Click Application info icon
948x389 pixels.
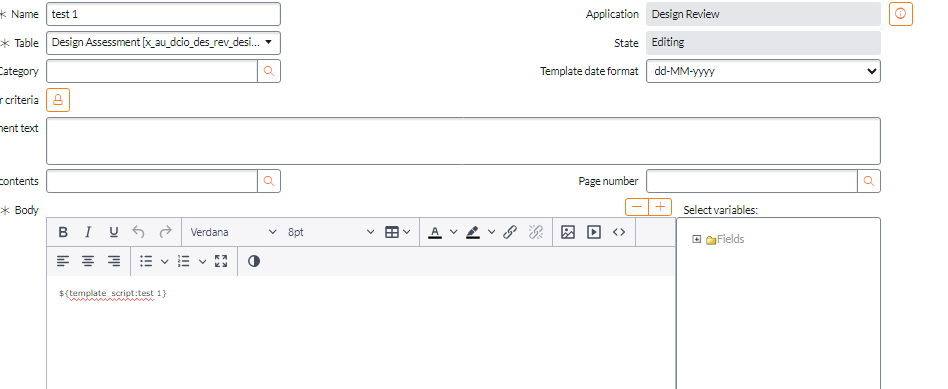pos(900,13)
